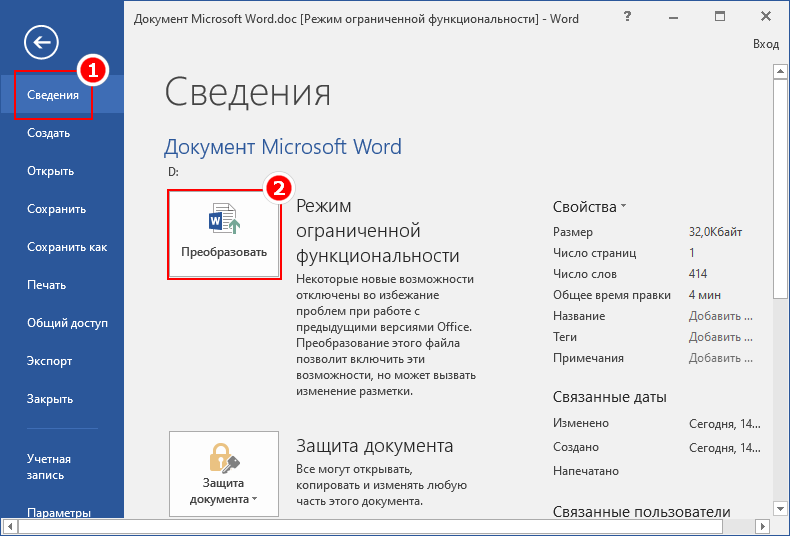
Task: Click the Создано date value
Action: 725,448
